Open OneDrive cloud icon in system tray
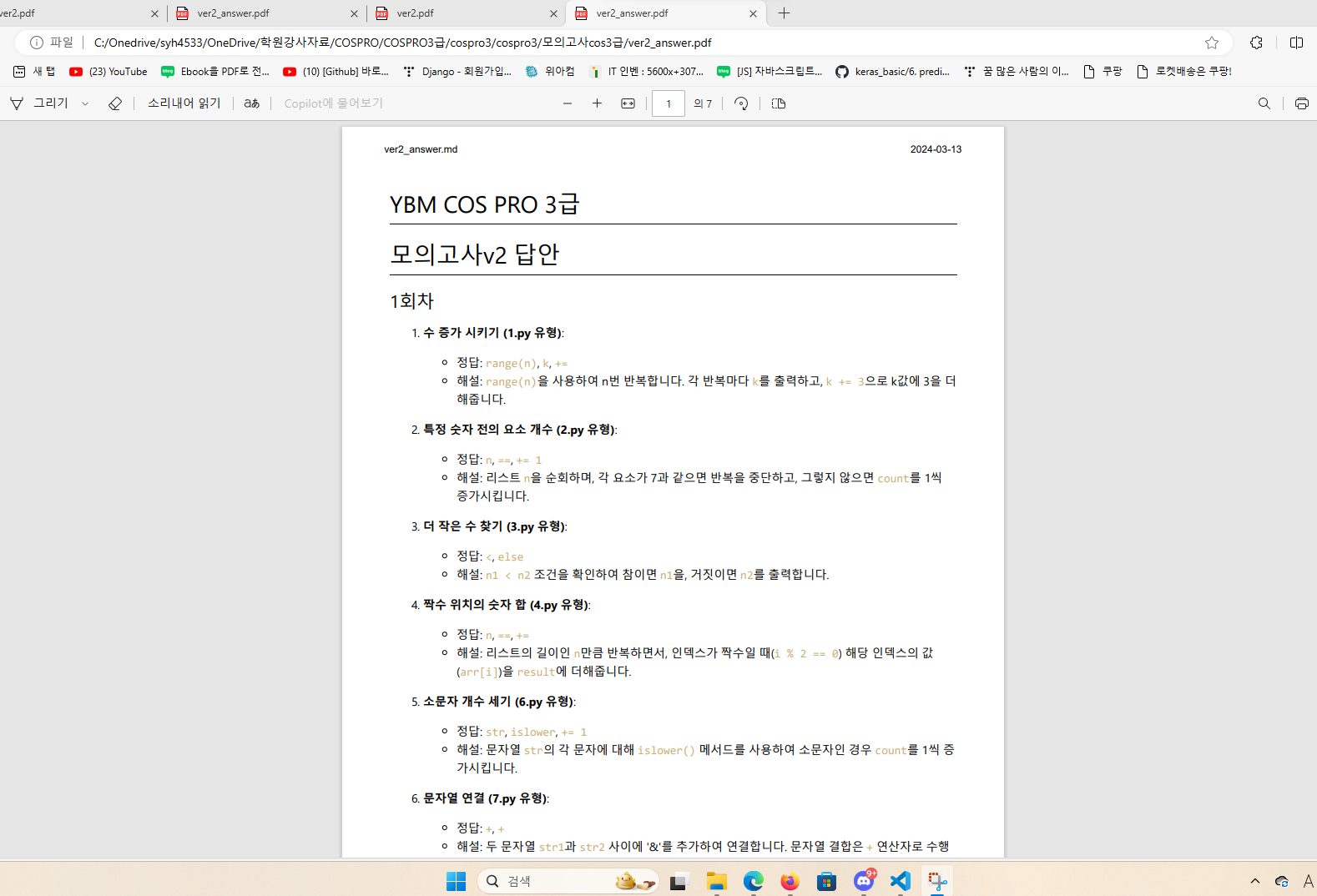The width and height of the screenshot is (1317, 896). coord(1282,881)
